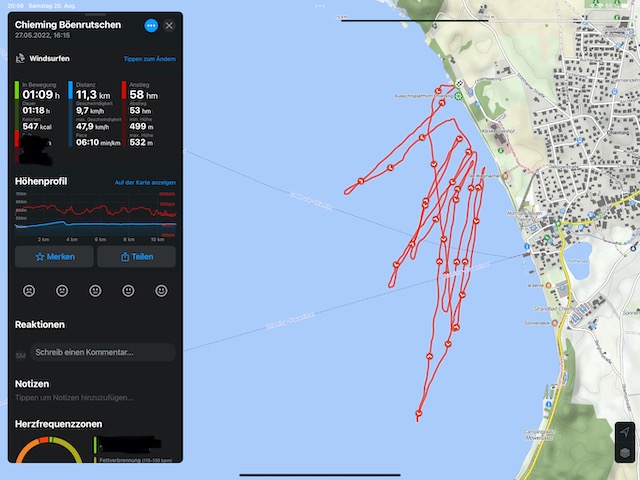Click Auf der Karte anzeigen link
Image resolution: width=640 pixels, height=480 pixels.
[145, 182]
